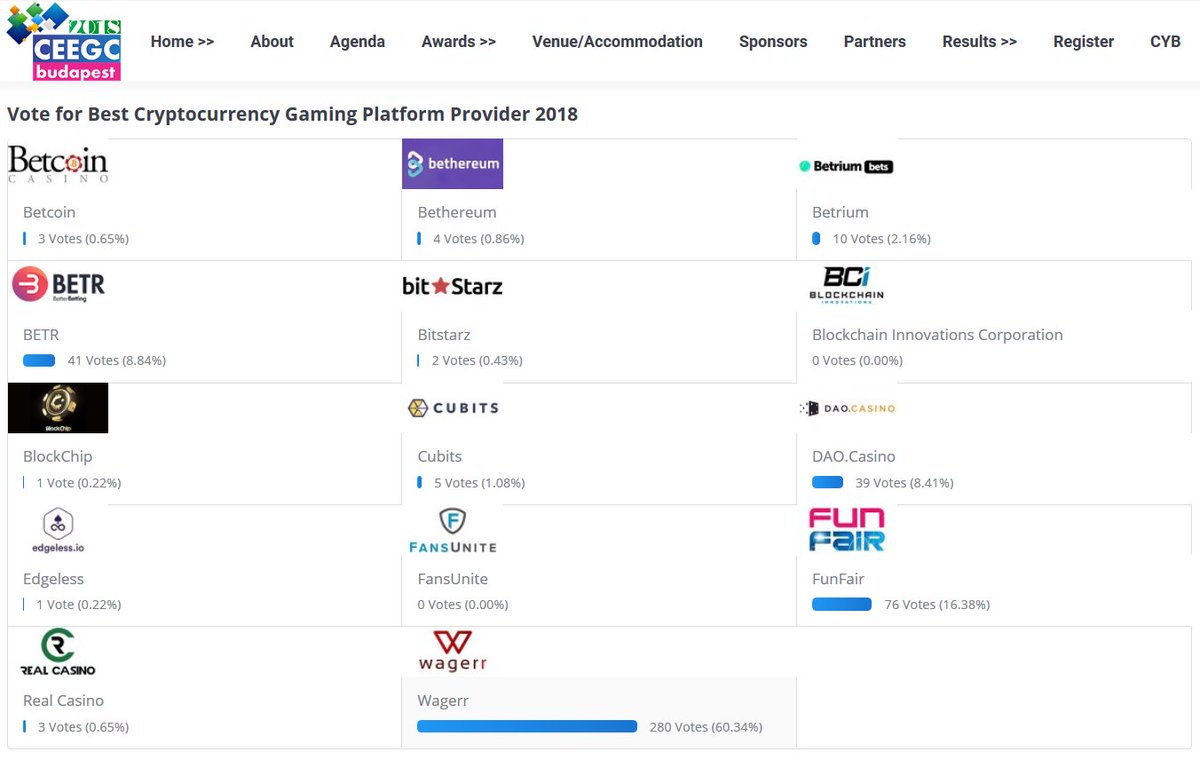Click the BCI Blockchain Innovations logo
1200x760 pixels.
tap(846, 285)
